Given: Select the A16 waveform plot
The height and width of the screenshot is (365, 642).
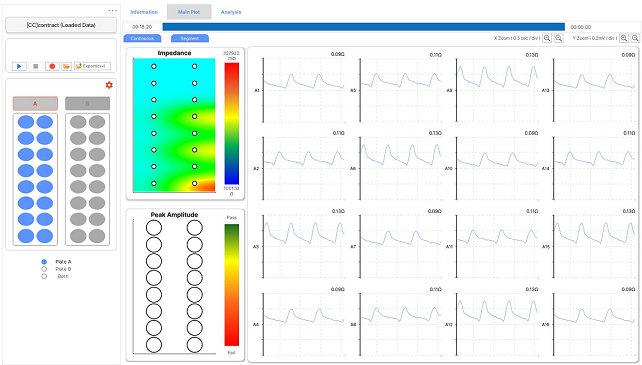Looking at the screenshot, I should coord(594,324).
